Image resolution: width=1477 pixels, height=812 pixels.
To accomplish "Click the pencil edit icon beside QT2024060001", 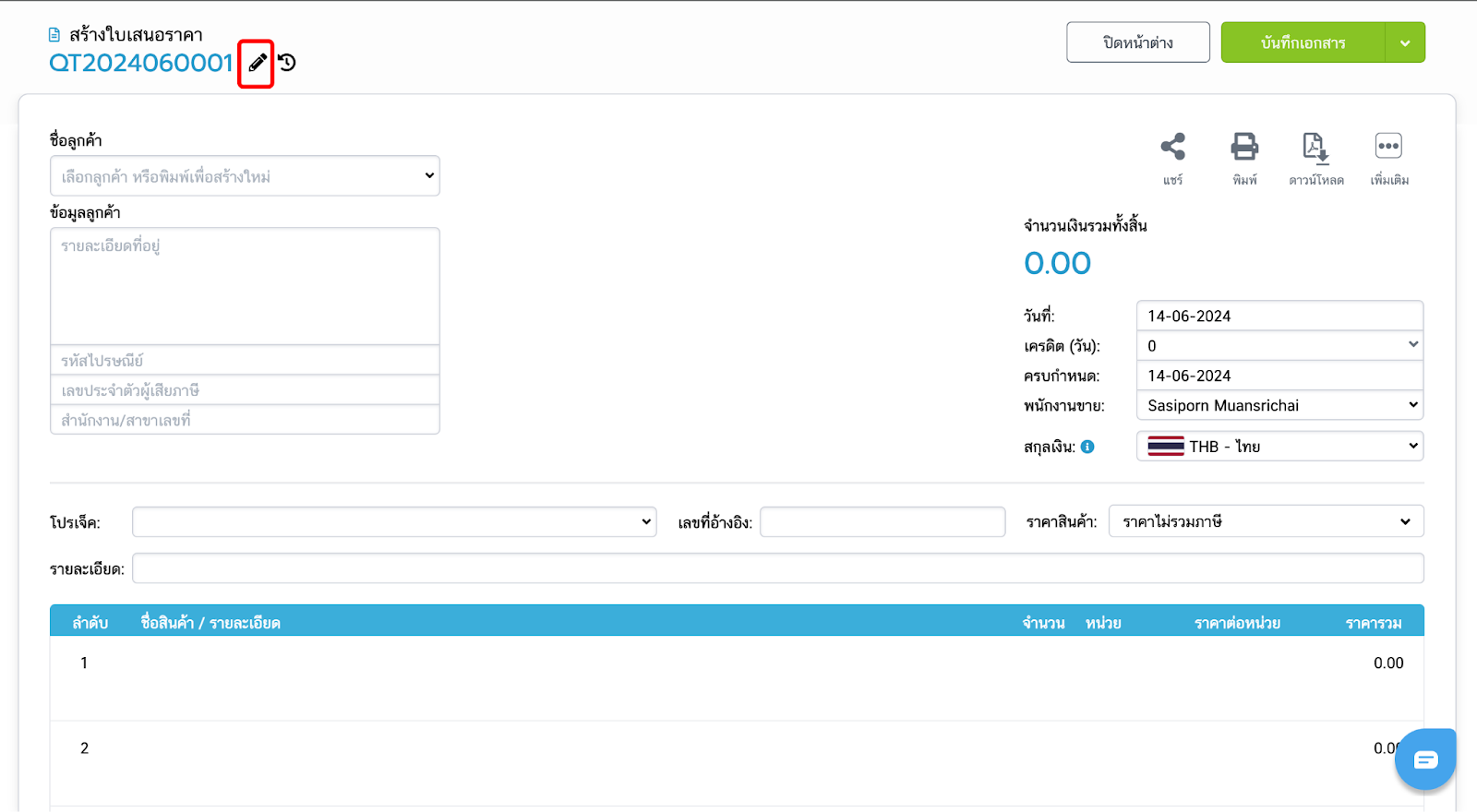I will click(x=257, y=63).
